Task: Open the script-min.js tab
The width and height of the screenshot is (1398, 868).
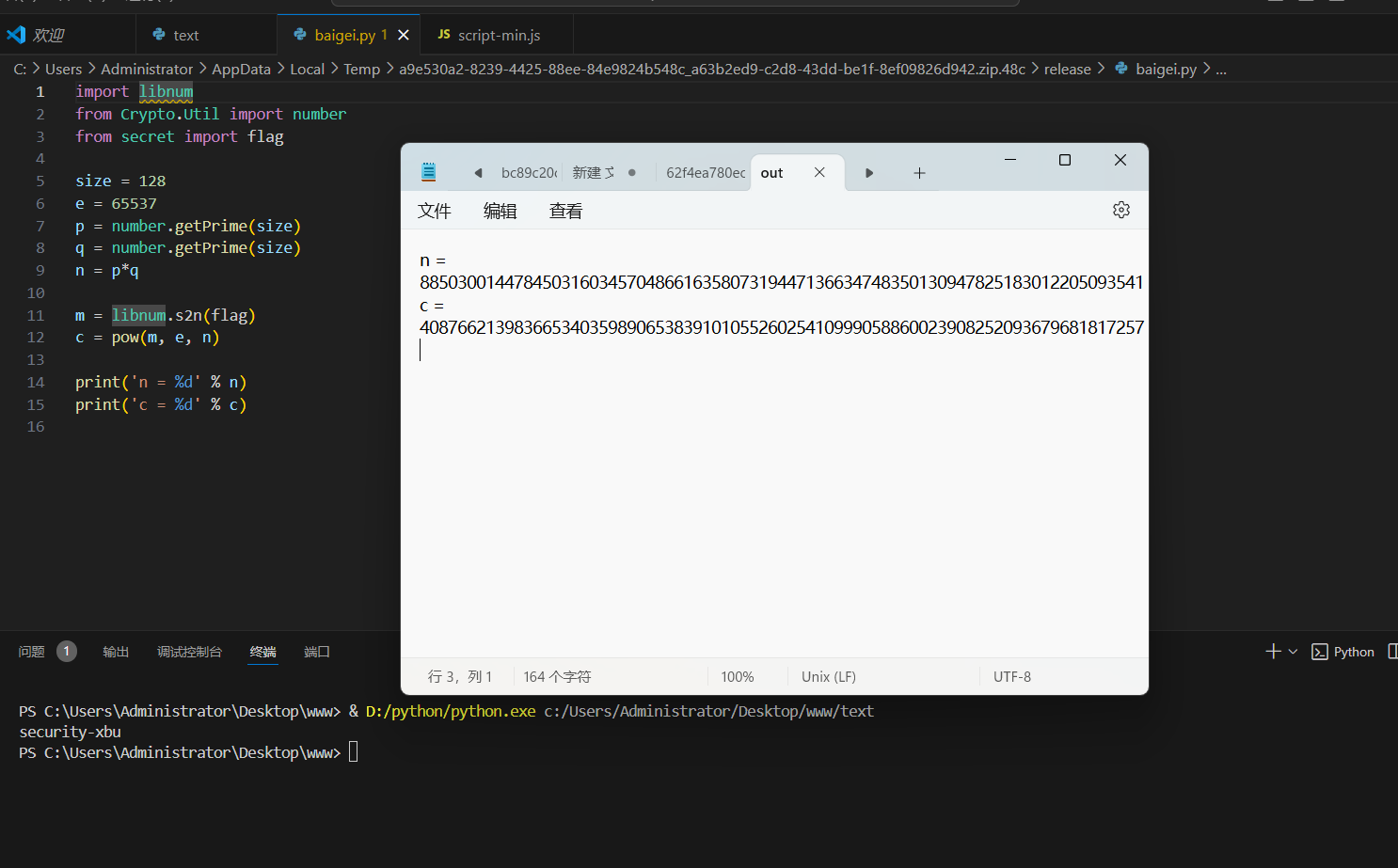Action: pos(499,35)
